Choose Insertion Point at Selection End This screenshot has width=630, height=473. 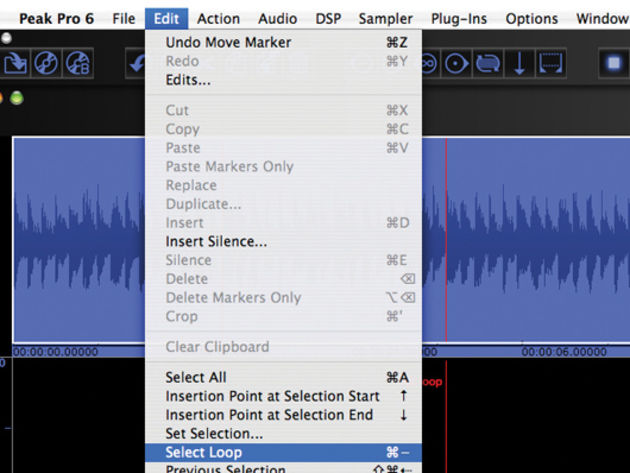(283, 415)
